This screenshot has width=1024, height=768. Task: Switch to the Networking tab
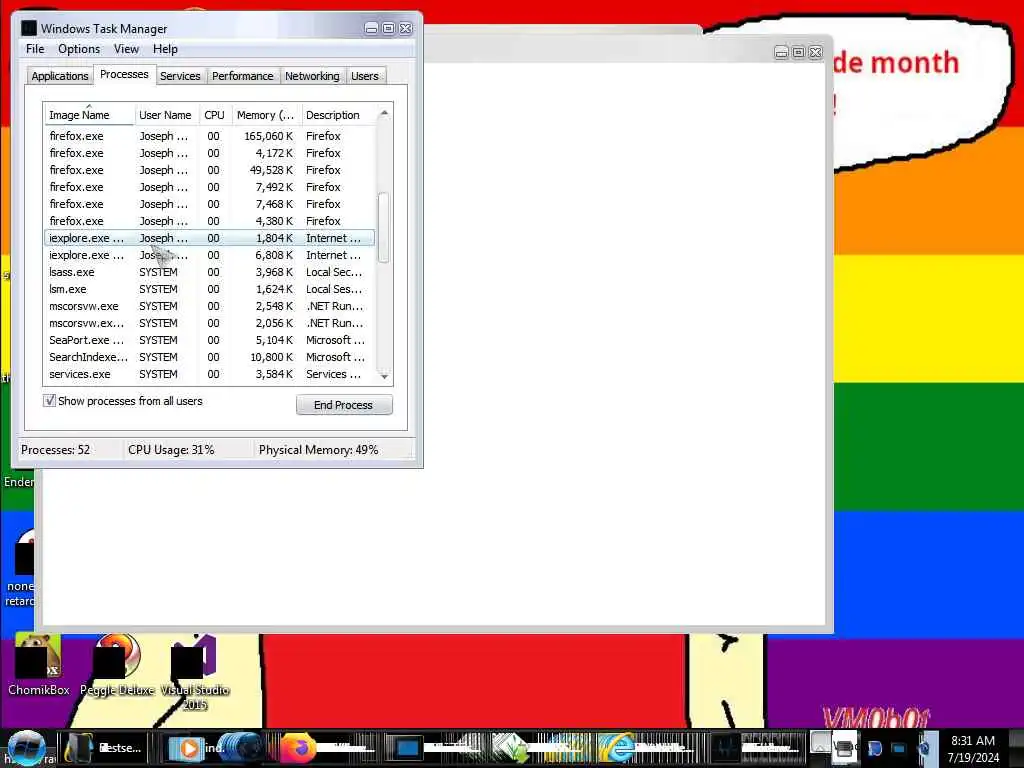(312, 76)
